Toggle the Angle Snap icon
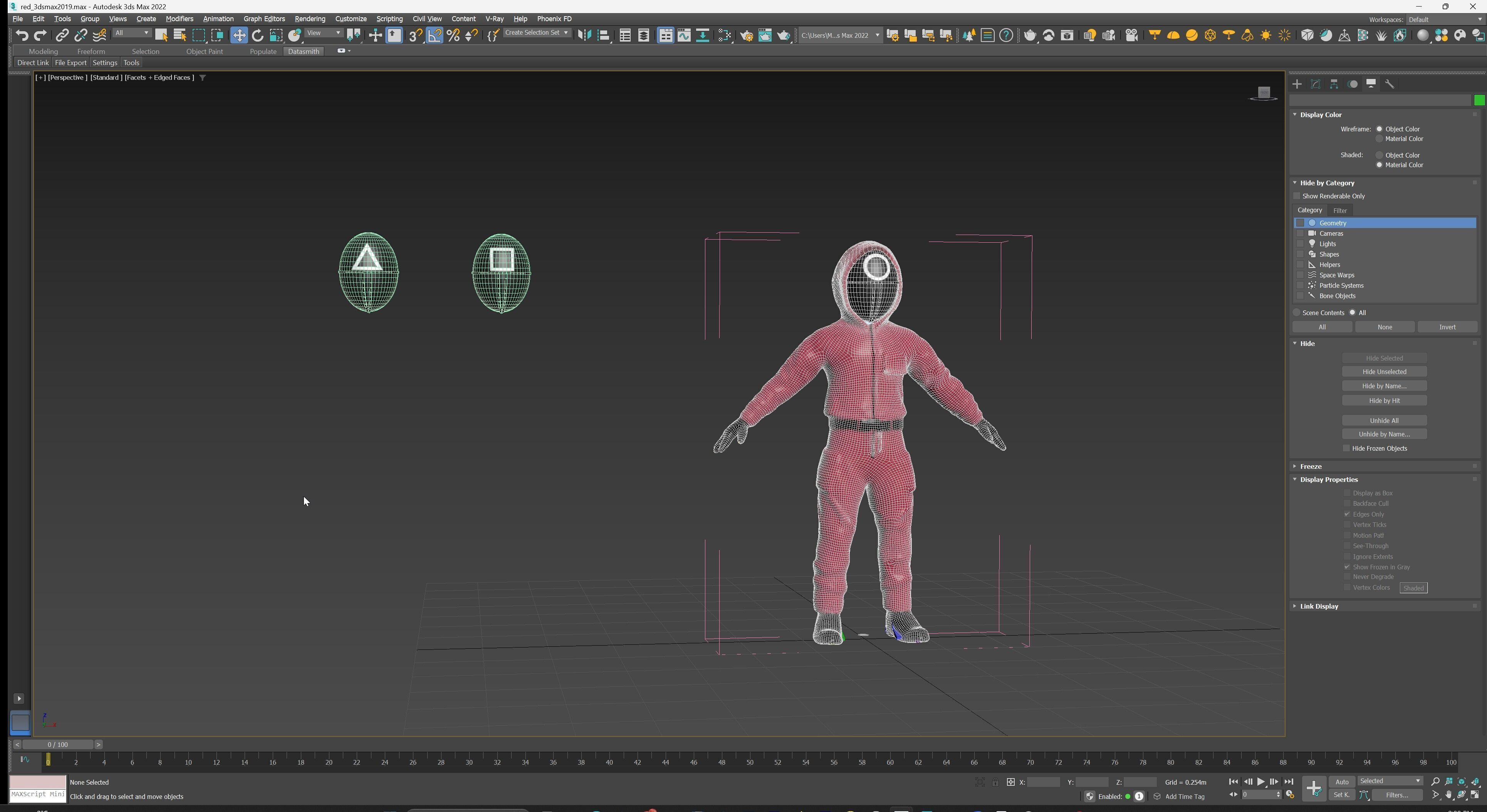The height and width of the screenshot is (812, 1487). 434,35
